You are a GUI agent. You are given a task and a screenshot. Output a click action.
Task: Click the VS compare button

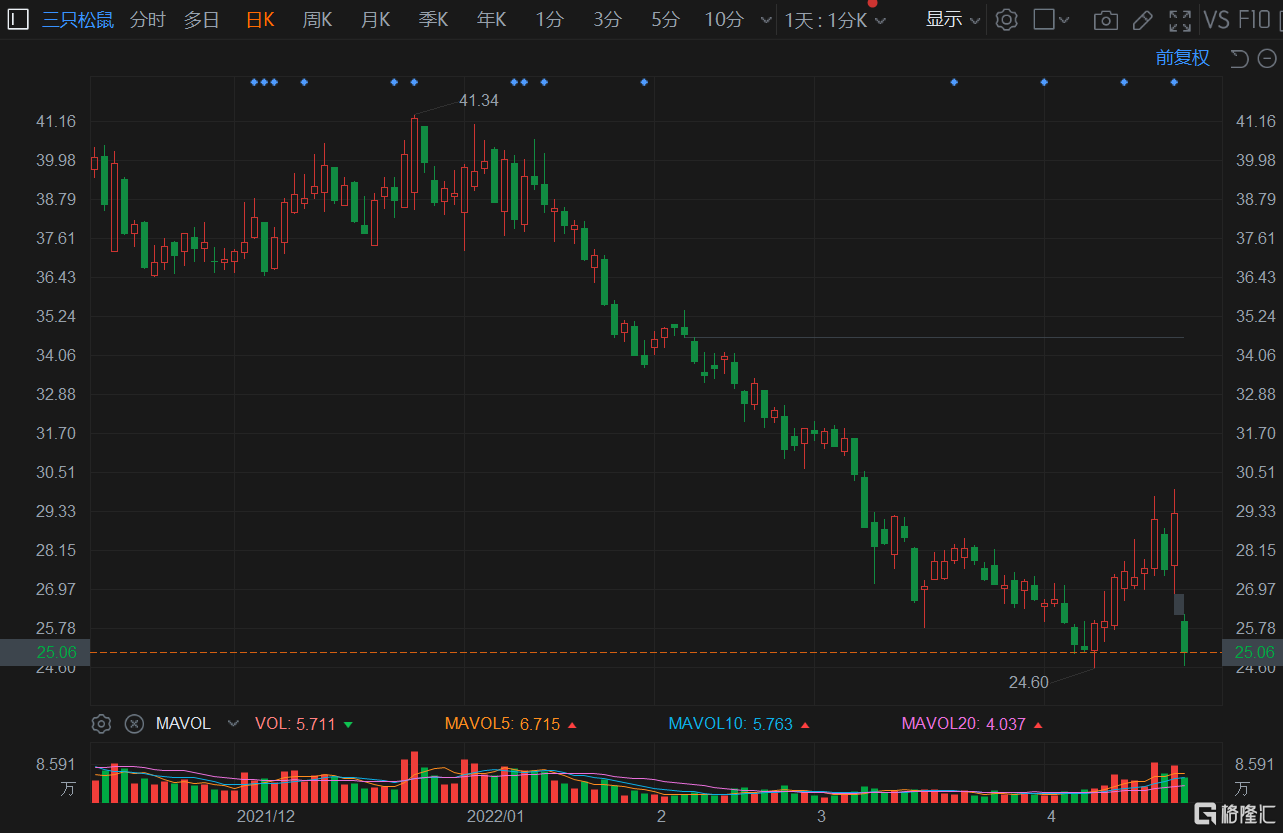(1217, 19)
